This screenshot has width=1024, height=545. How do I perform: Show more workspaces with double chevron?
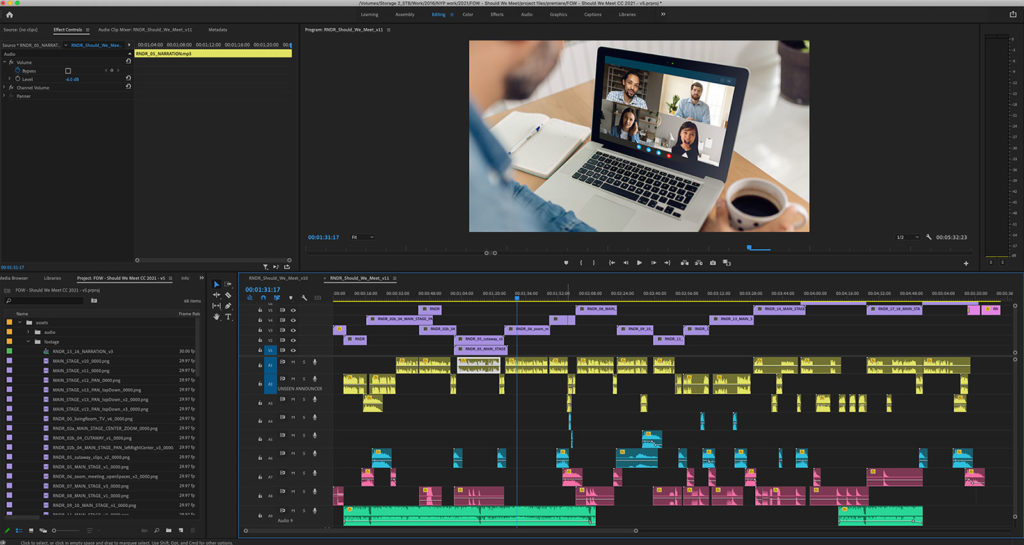[663, 14]
